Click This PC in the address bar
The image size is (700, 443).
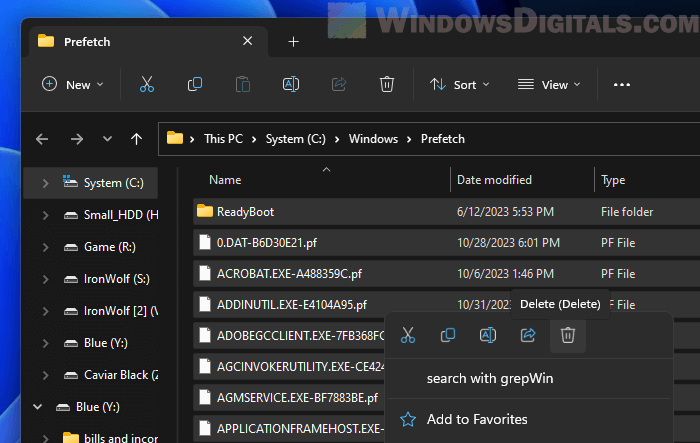coord(223,139)
